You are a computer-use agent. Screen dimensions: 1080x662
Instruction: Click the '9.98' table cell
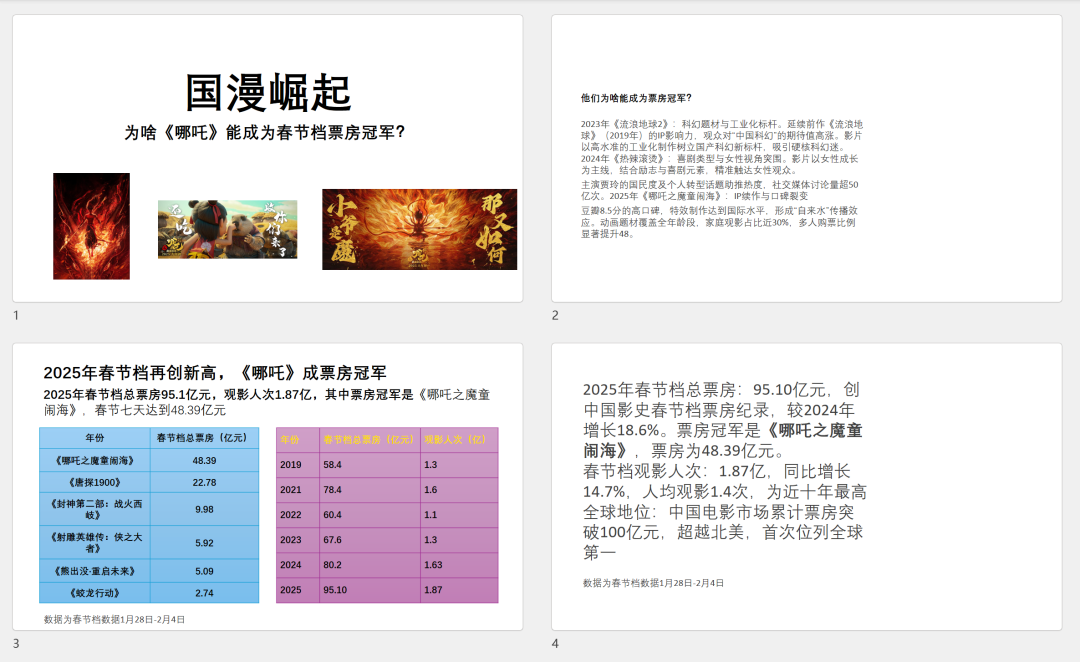pyautogui.click(x=205, y=510)
